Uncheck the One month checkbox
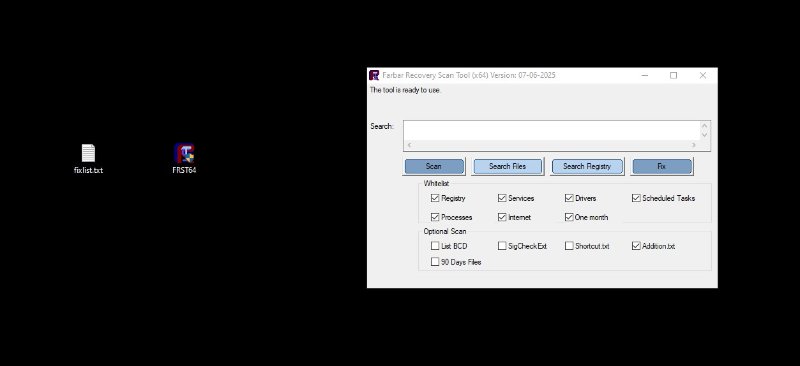The height and width of the screenshot is (366, 800). click(x=569, y=217)
